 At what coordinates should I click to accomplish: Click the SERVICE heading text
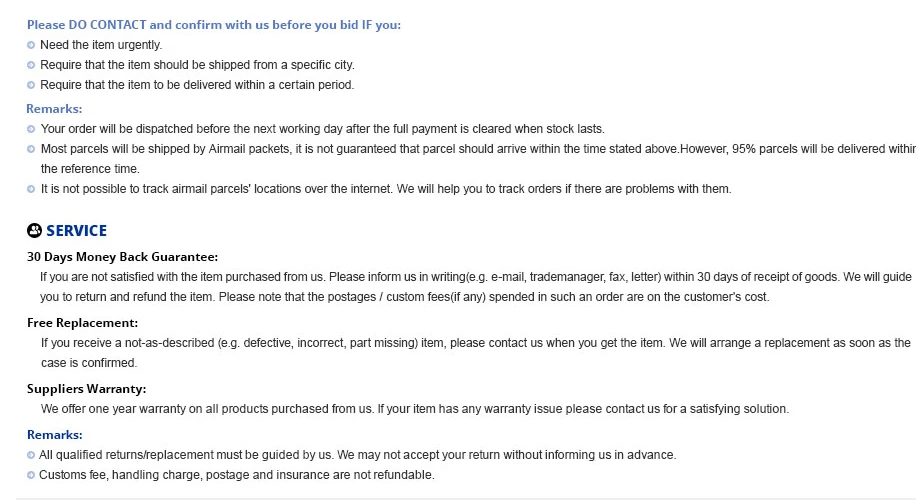pyautogui.click(x=77, y=231)
